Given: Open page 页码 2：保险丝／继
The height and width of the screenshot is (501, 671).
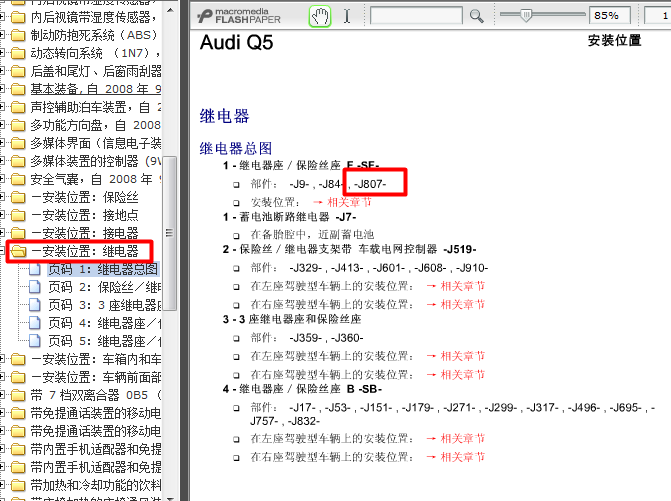Looking at the screenshot, I should [x=104, y=287].
